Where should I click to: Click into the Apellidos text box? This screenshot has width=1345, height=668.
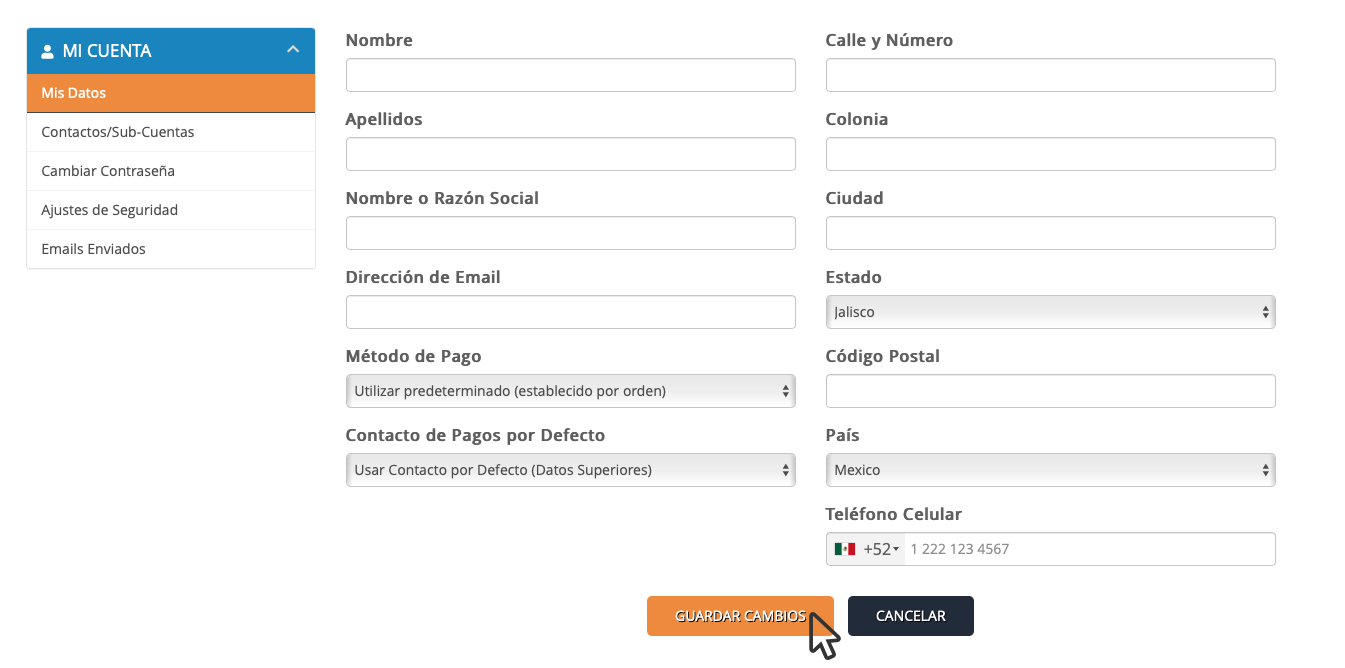point(570,154)
